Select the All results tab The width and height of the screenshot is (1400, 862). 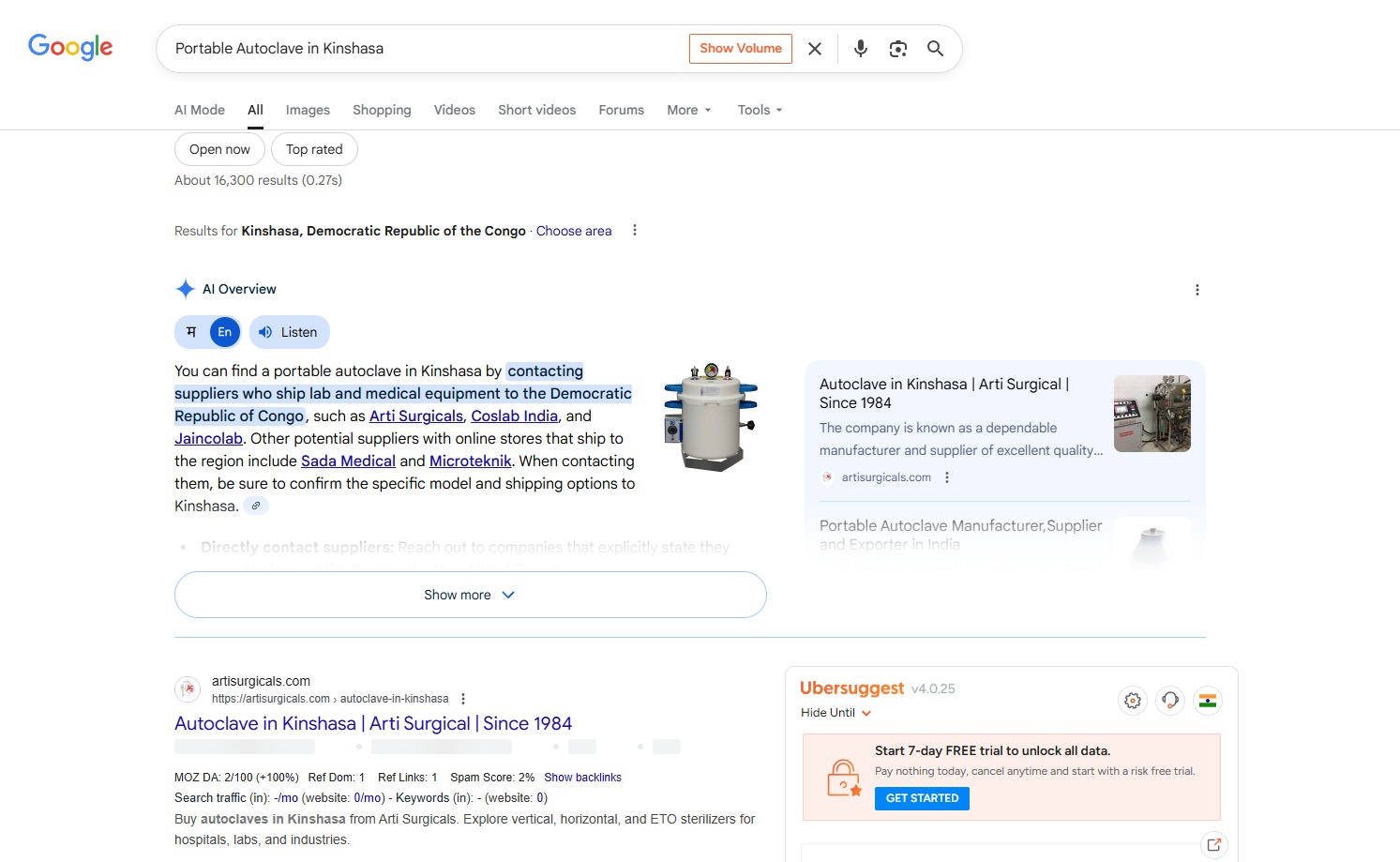tap(255, 110)
